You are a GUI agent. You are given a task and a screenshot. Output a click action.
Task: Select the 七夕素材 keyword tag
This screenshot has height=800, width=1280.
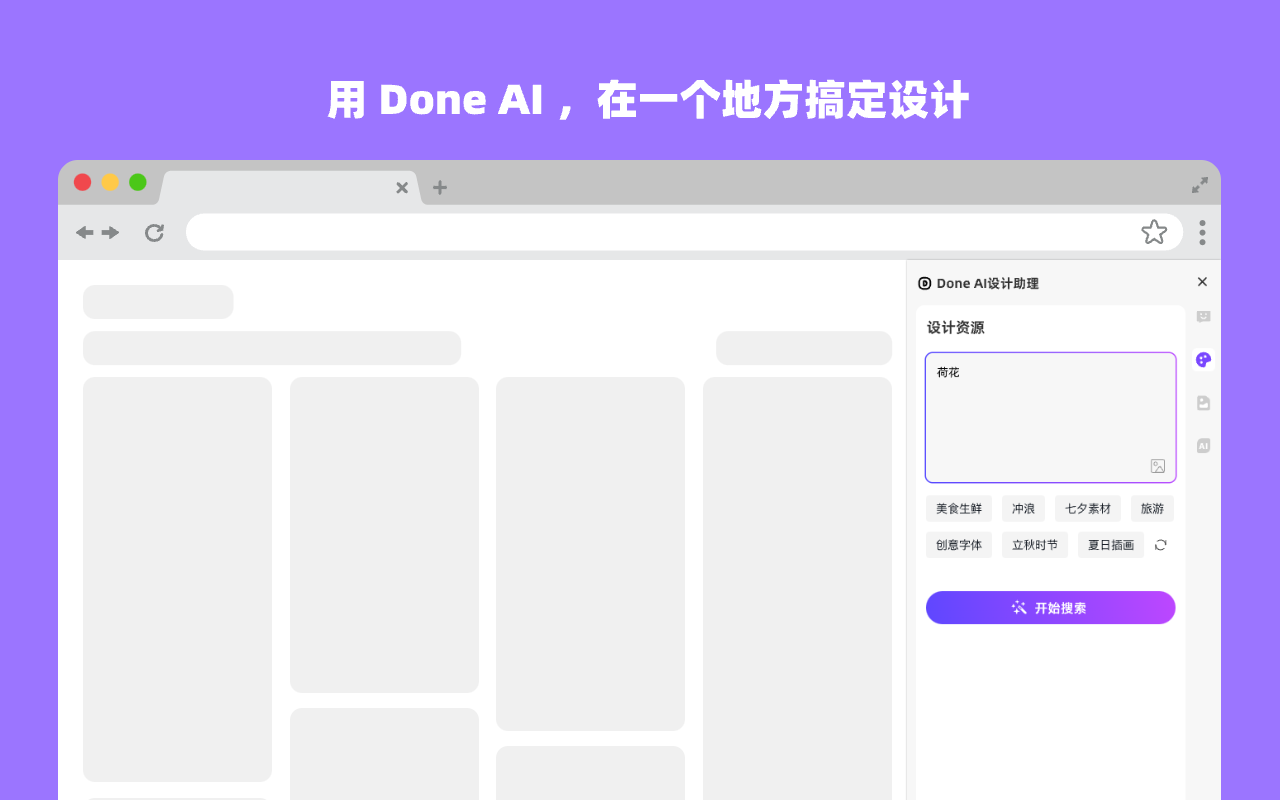tap(1087, 508)
